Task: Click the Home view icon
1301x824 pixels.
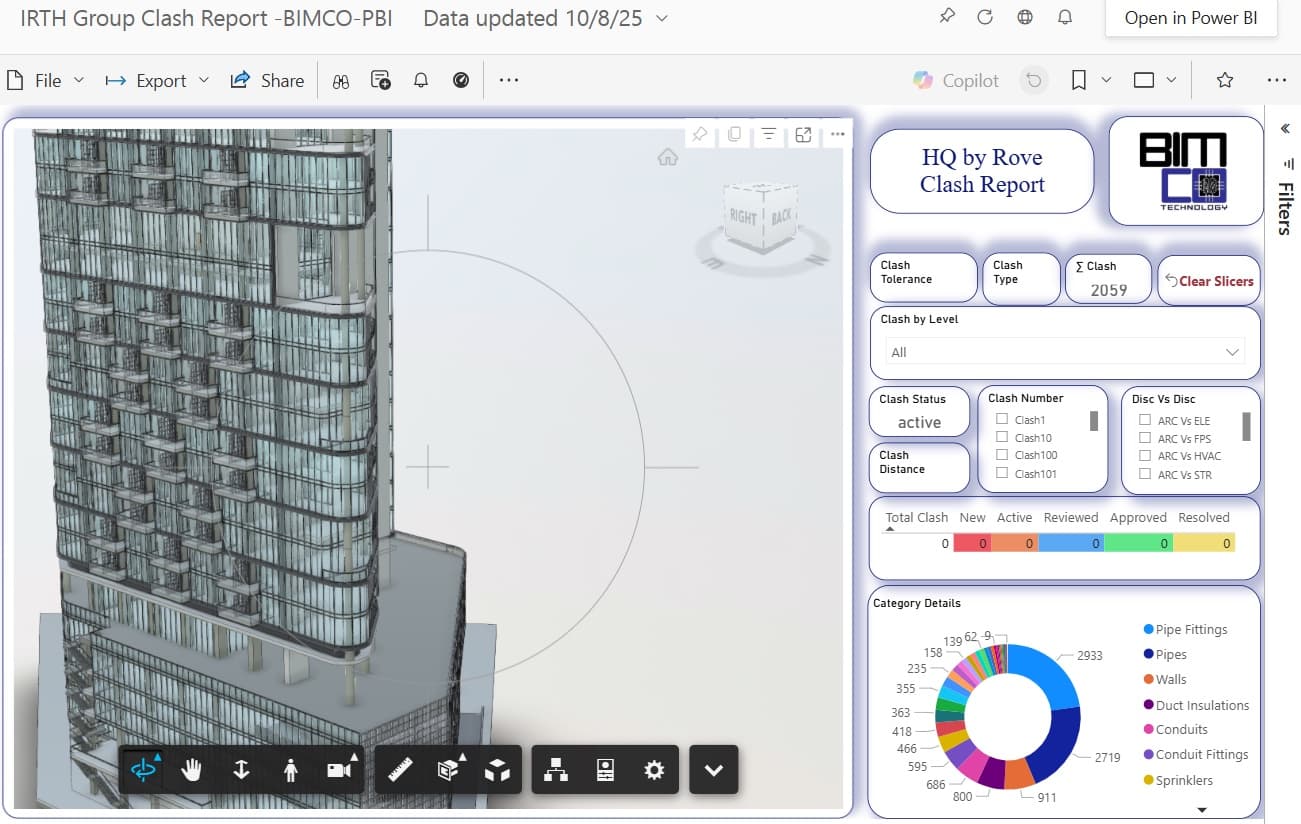Action: [668, 157]
